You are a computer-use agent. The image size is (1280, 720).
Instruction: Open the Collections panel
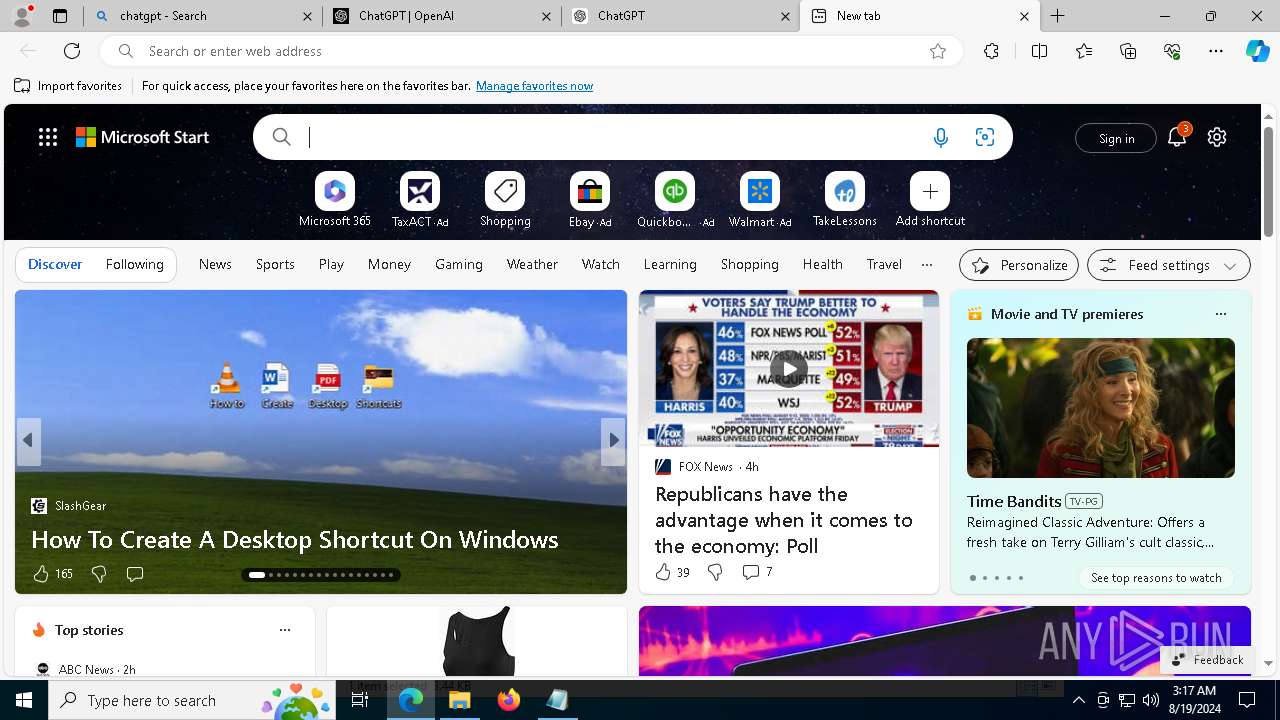(1128, 51)
